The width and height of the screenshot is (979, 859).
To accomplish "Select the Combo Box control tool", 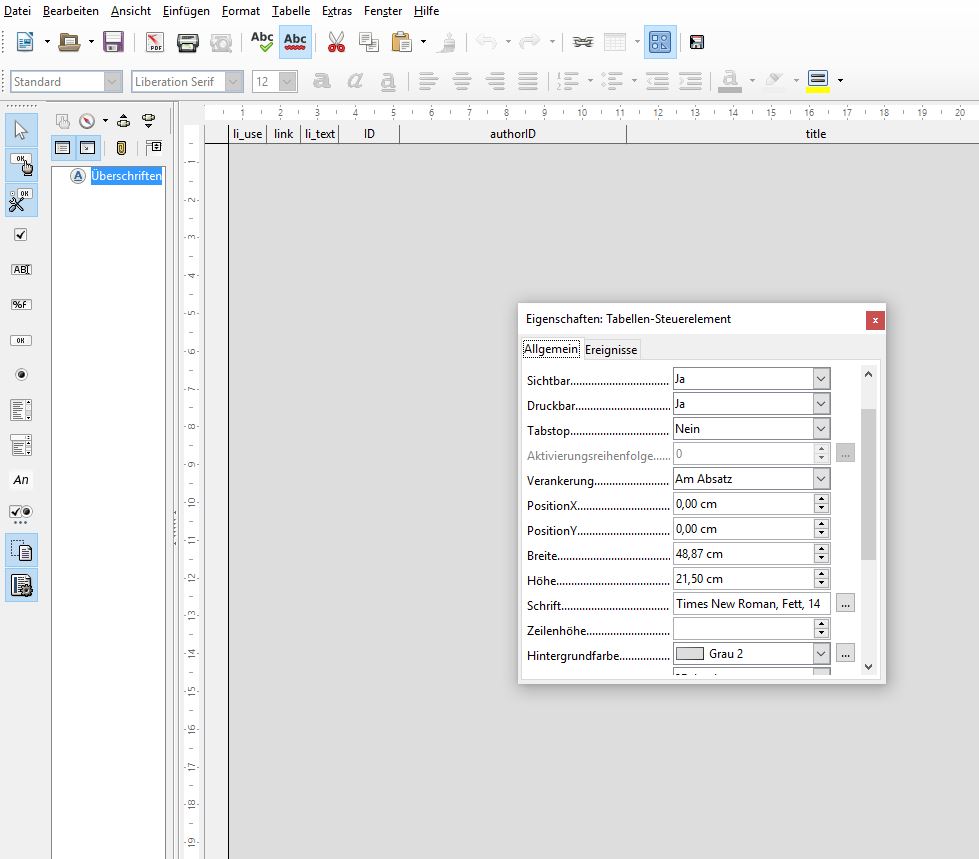I will [21, 445].
